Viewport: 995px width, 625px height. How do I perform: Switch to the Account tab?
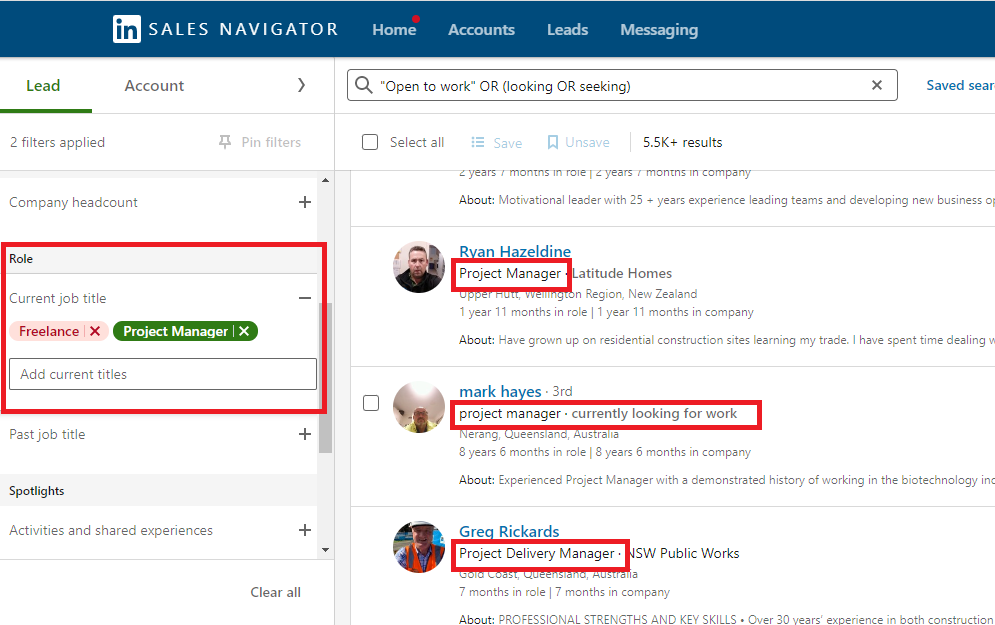tap(154, 86)
